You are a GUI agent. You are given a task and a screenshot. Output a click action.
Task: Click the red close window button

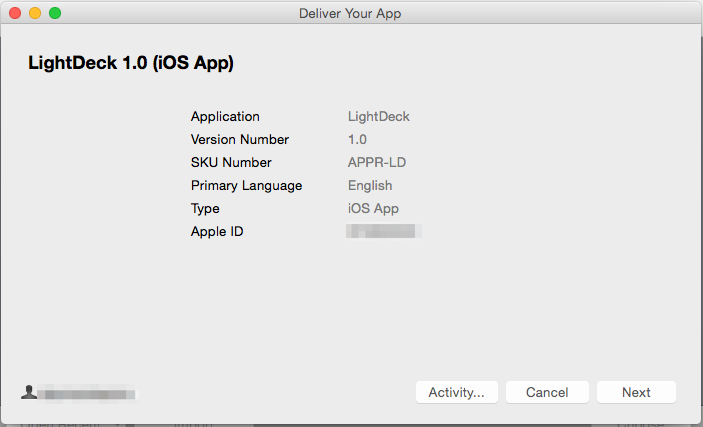[x=15, y=13]
